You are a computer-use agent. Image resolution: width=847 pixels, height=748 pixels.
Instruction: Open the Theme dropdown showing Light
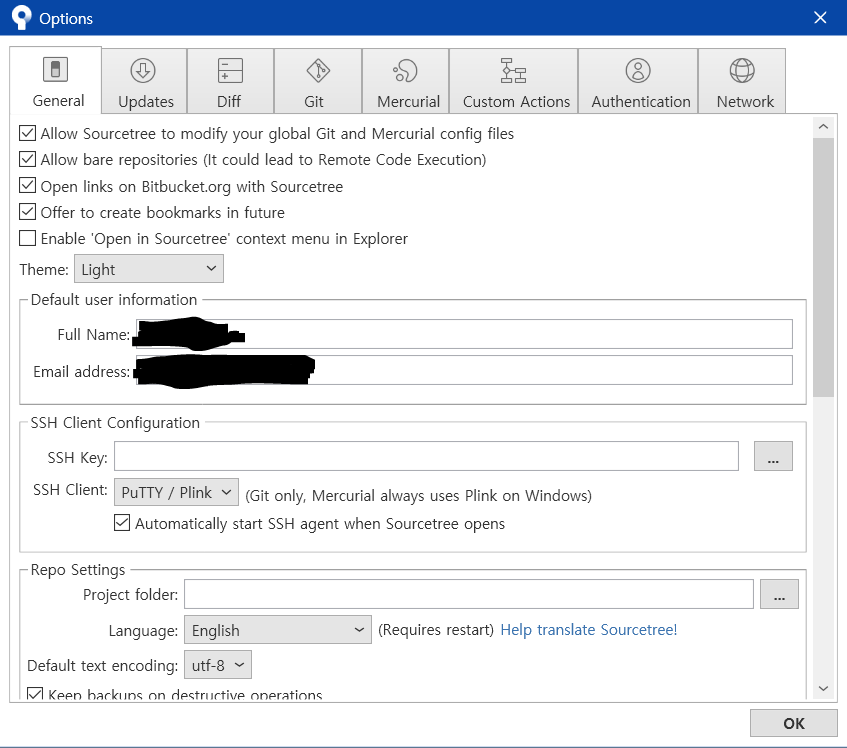[x=149, y=269]
